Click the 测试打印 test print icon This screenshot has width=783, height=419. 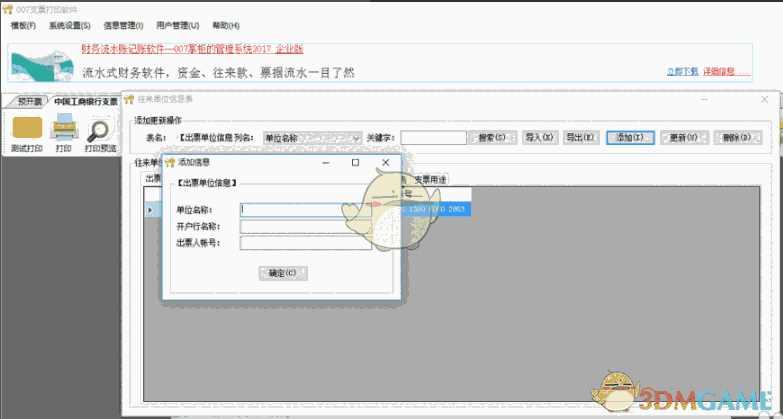coord(26,128)
